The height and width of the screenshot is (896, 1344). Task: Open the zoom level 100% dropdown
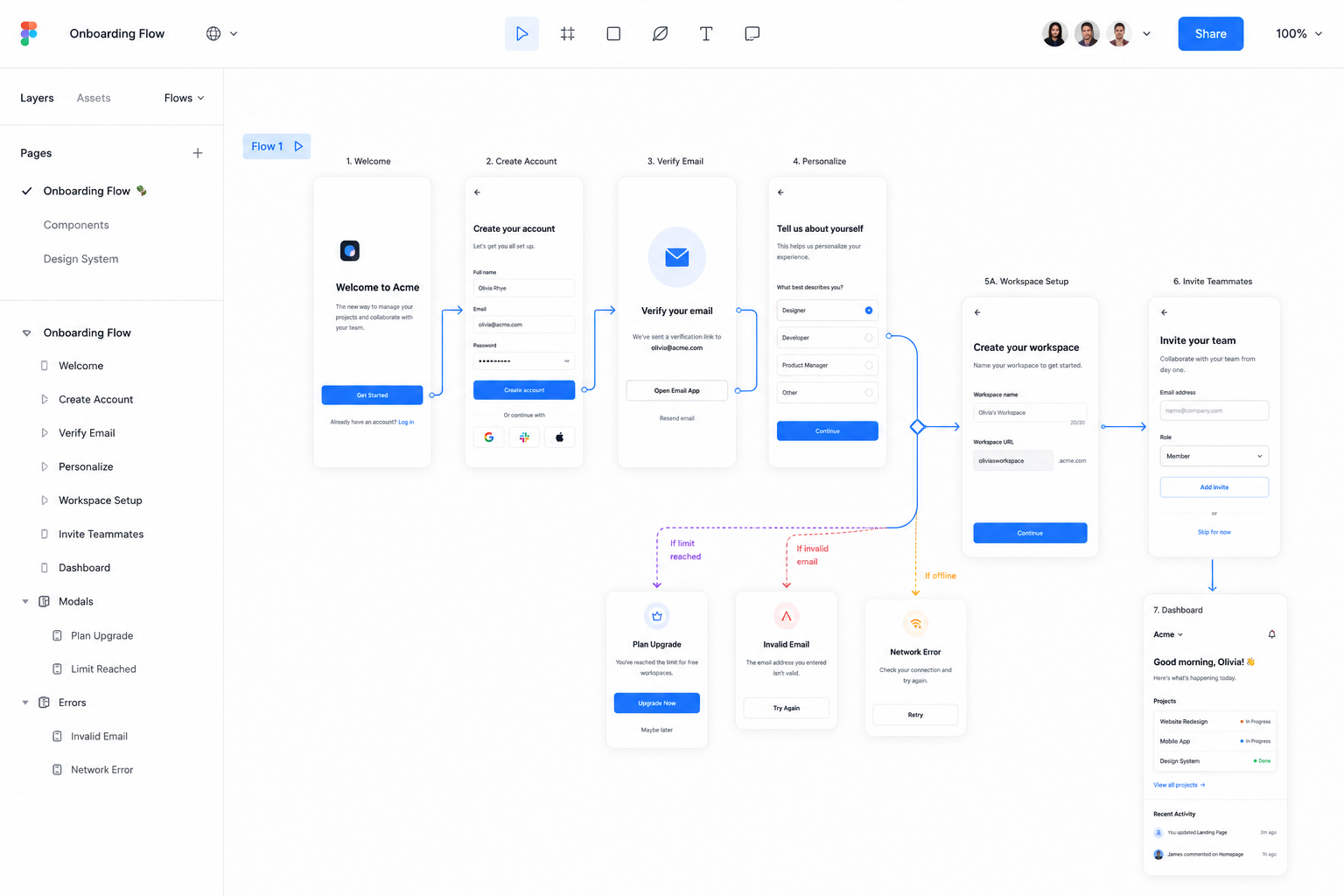coord(1298,33)
